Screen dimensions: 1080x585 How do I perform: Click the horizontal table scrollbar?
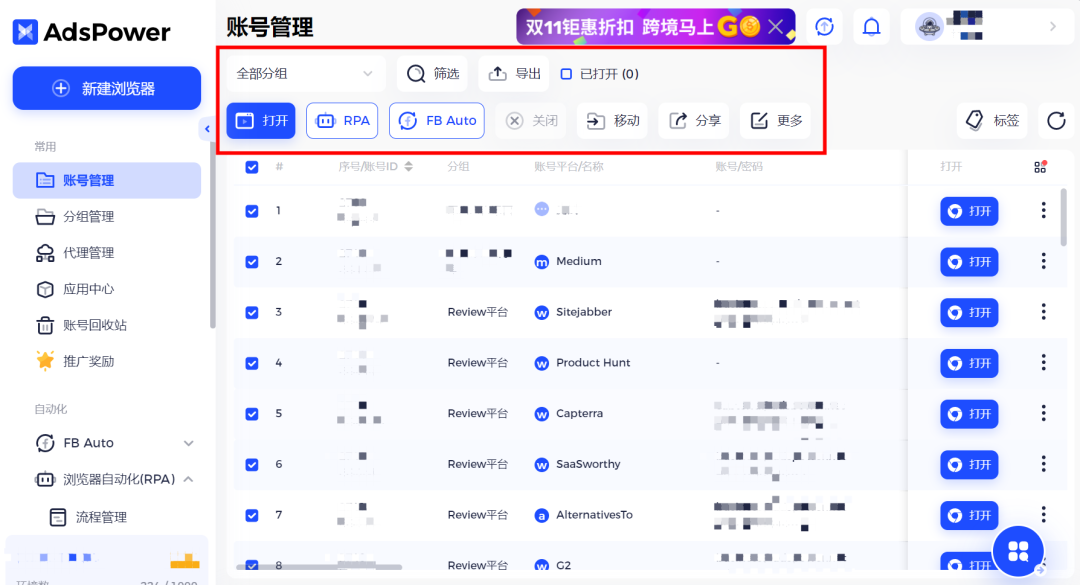pos(319,567)
